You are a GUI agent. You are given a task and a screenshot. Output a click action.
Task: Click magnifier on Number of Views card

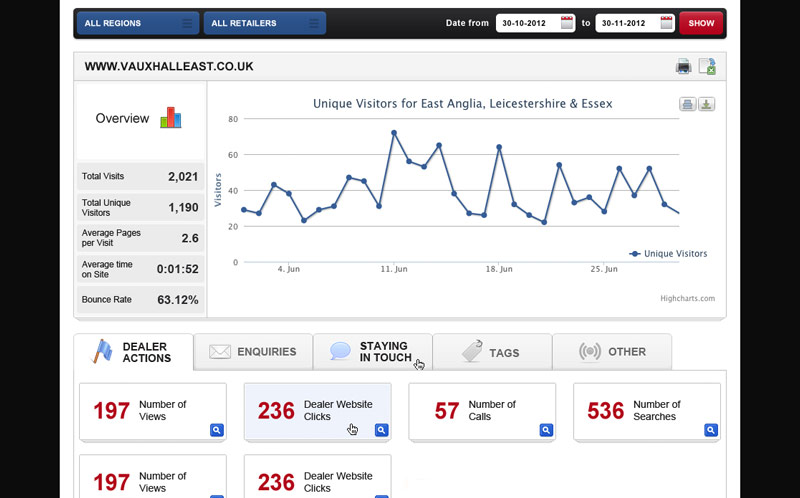[x=216, y=430]
